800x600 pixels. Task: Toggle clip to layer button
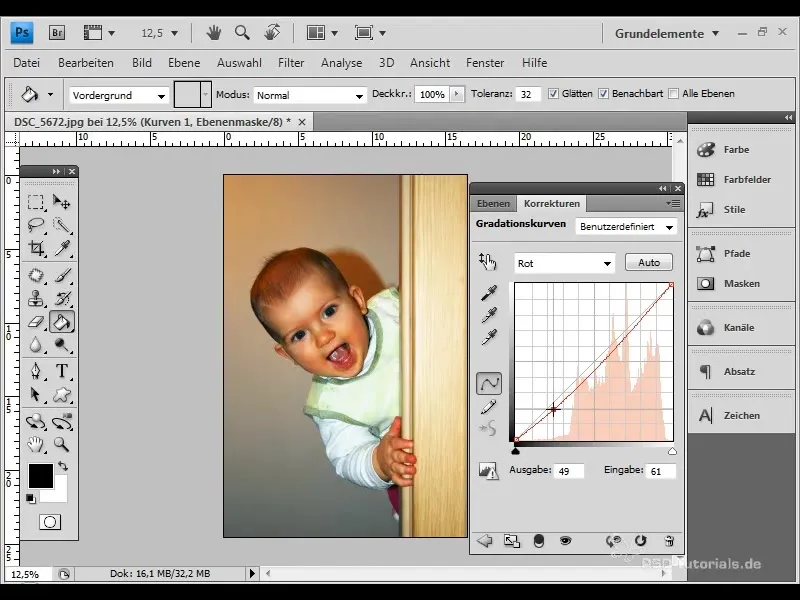pyautogui.click(x=539, y=540)
